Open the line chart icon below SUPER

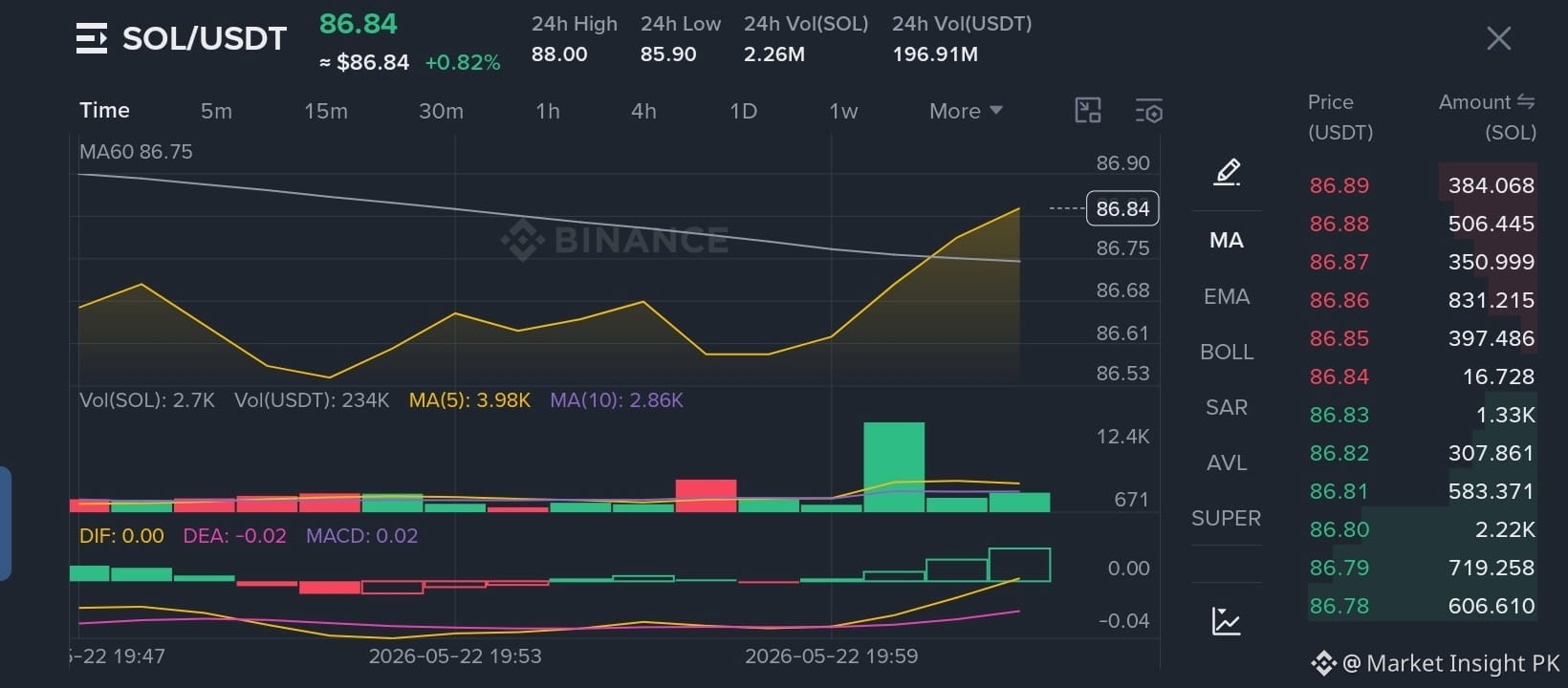click(x=1226, y=621)
